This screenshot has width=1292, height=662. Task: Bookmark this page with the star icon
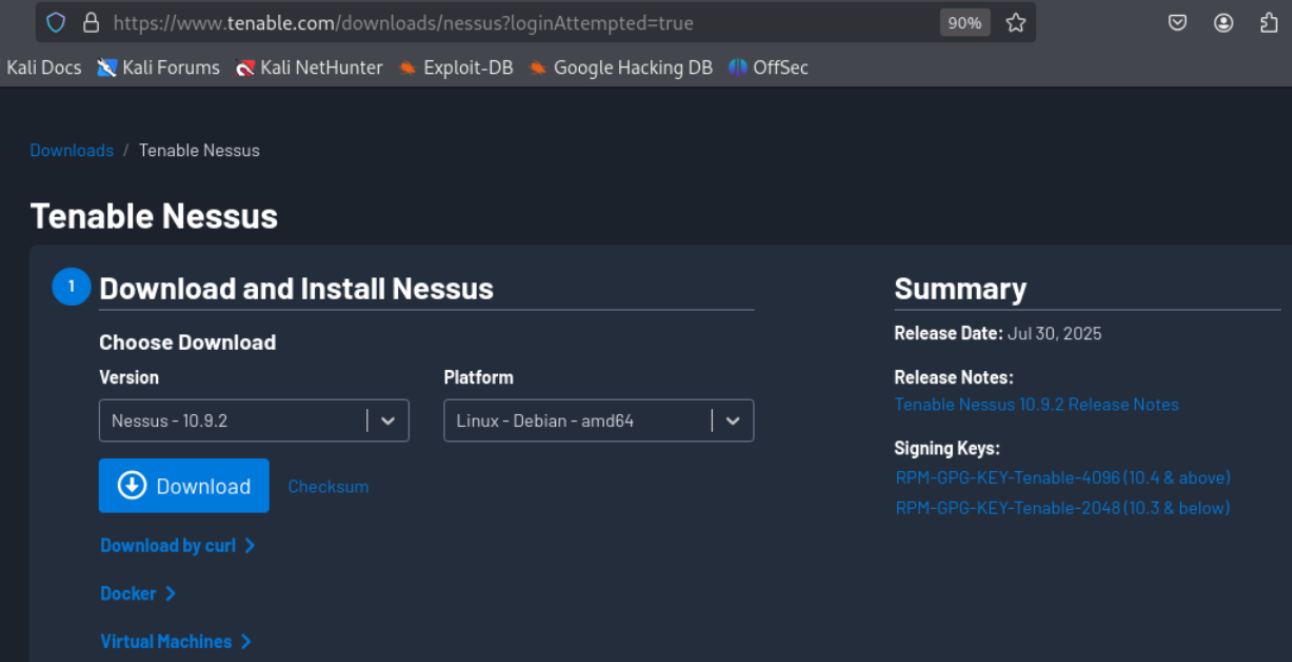[x=1016, y=22]
